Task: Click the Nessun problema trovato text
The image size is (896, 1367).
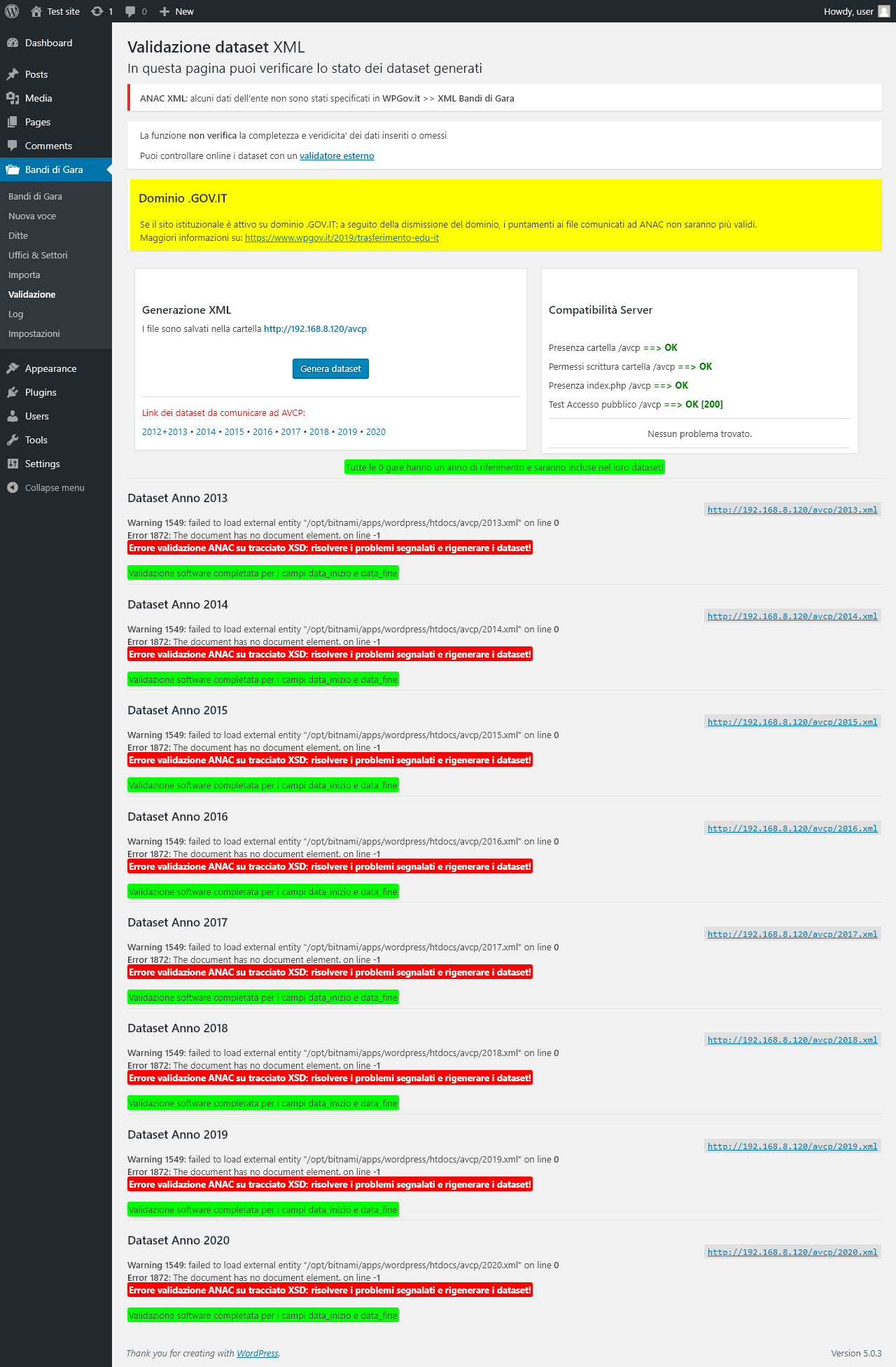Action: [x=700, y=434]
